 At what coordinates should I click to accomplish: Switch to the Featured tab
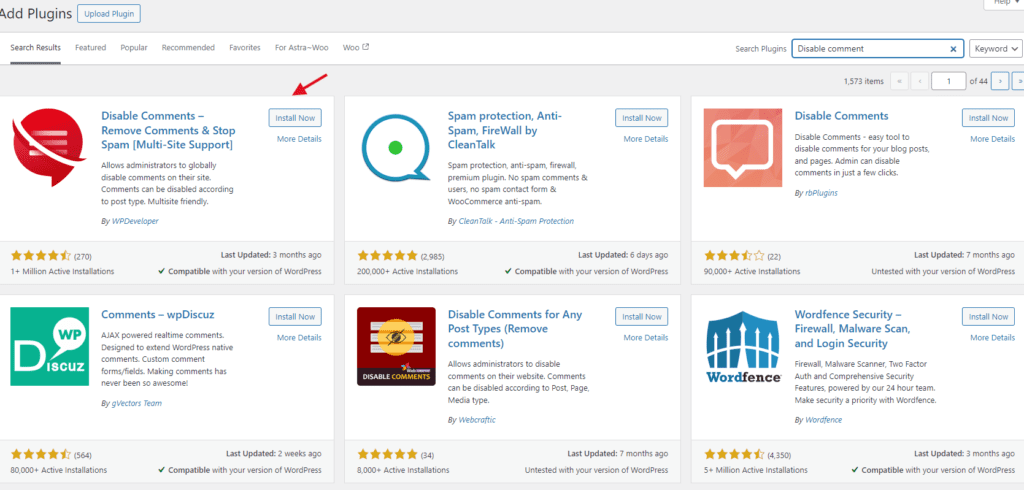click(x=90, y=48)
